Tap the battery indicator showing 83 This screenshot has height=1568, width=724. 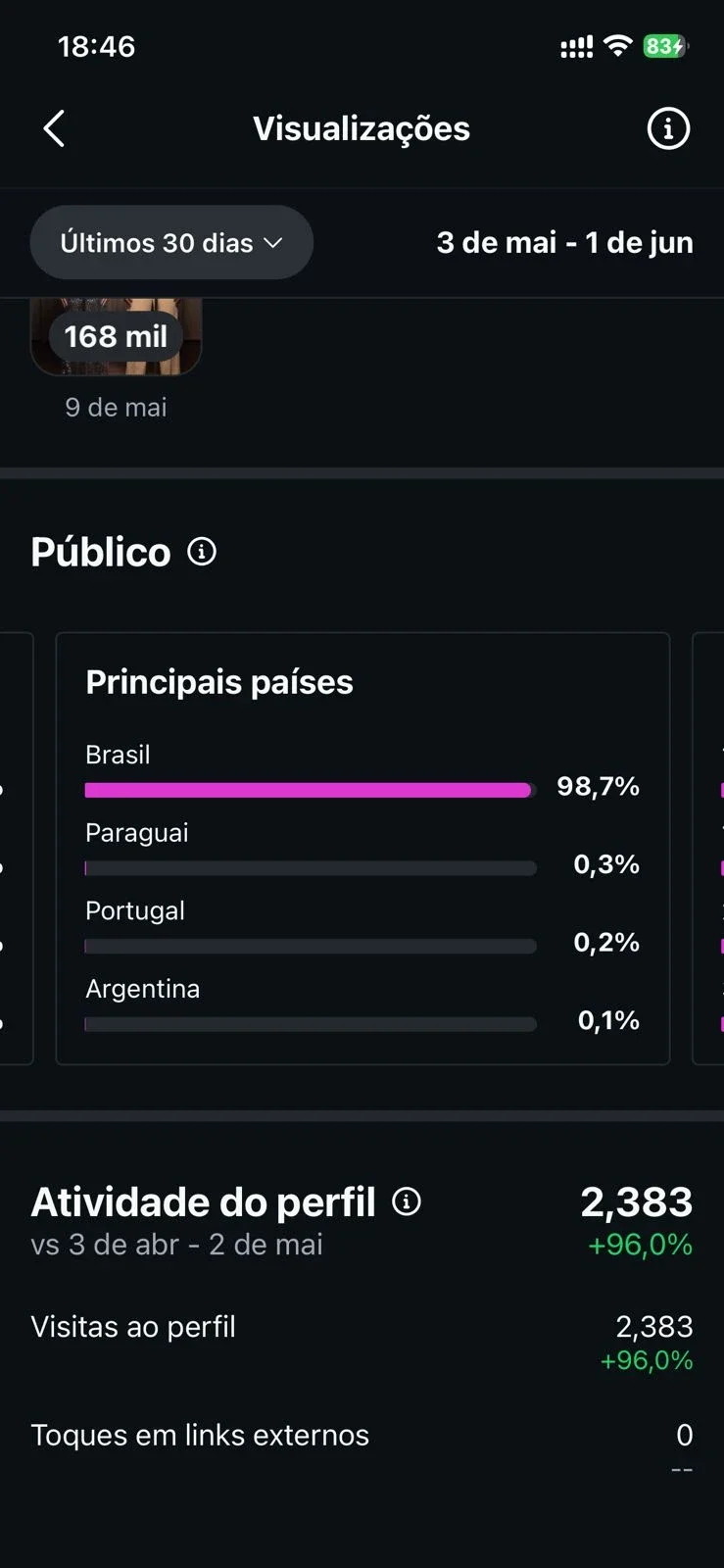tap(666, 46)
